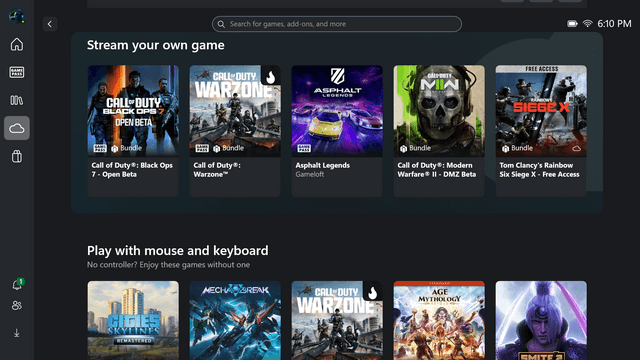Screen dimensions: 640x360
Task: Open Modern Warfare II DMZ Beta cover
Action: point(439,111)
